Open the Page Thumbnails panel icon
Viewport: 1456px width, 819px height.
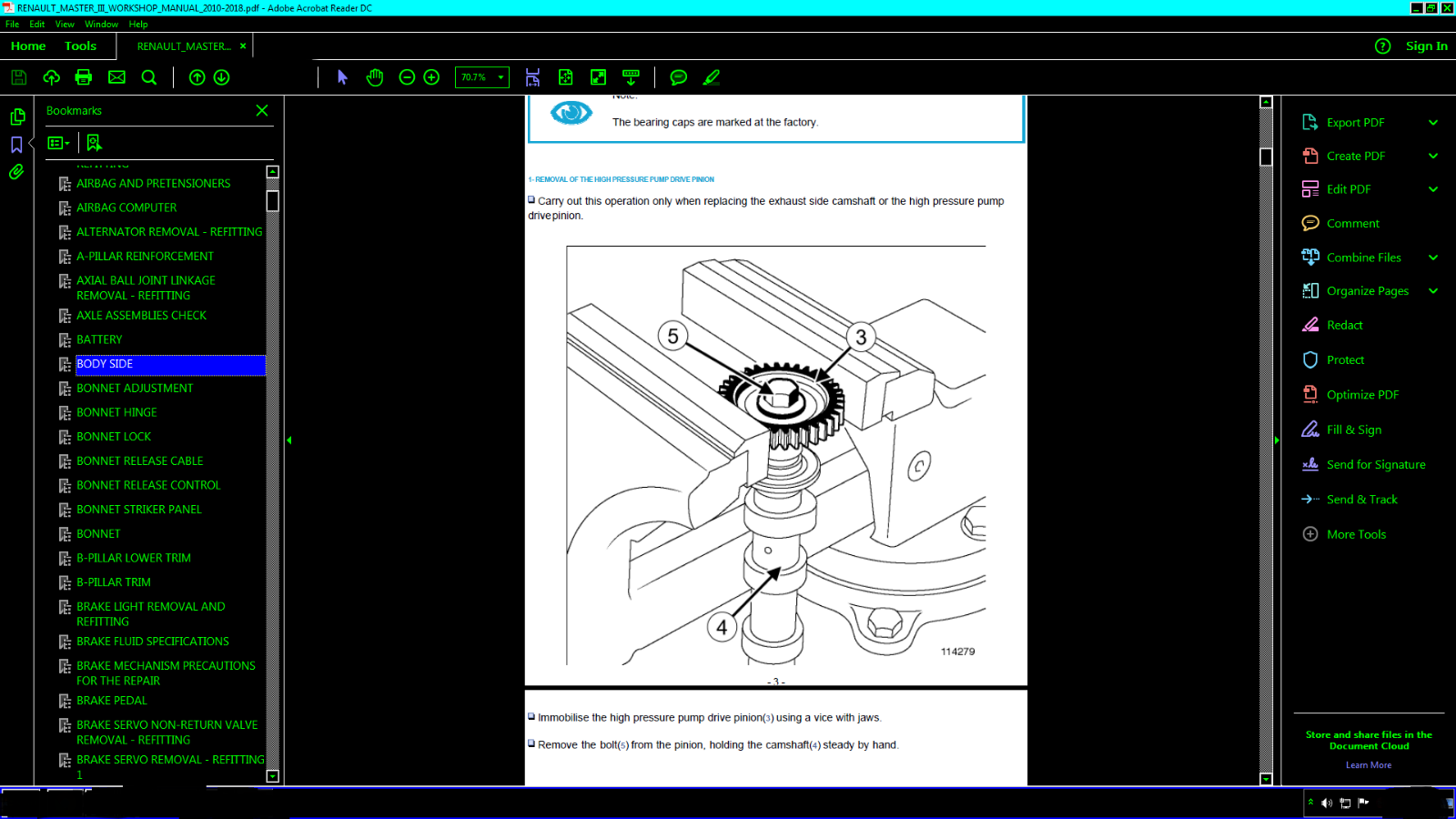pos(16,116)
